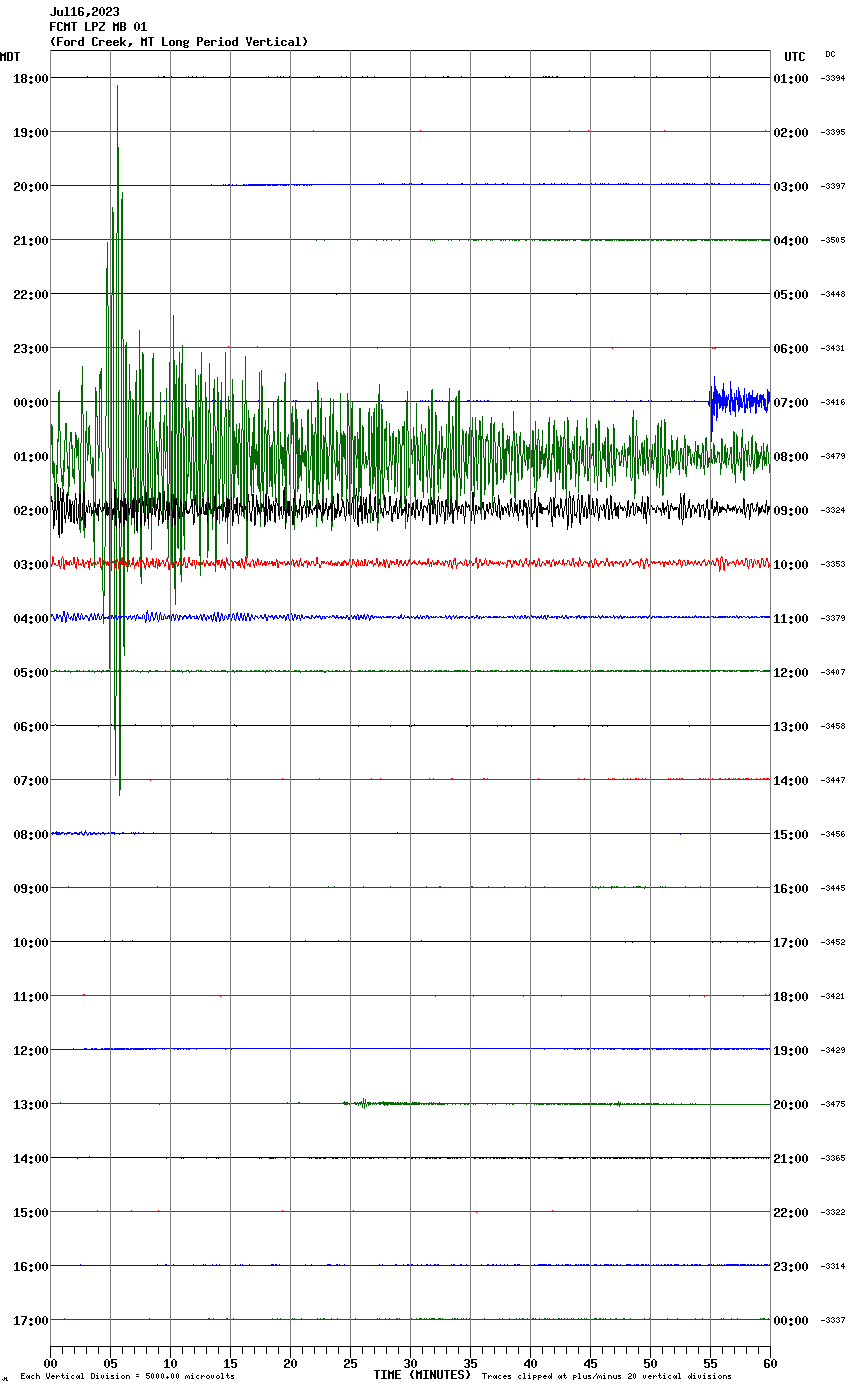Click the small green event on the 13:00 trace

coord(365,1103)
